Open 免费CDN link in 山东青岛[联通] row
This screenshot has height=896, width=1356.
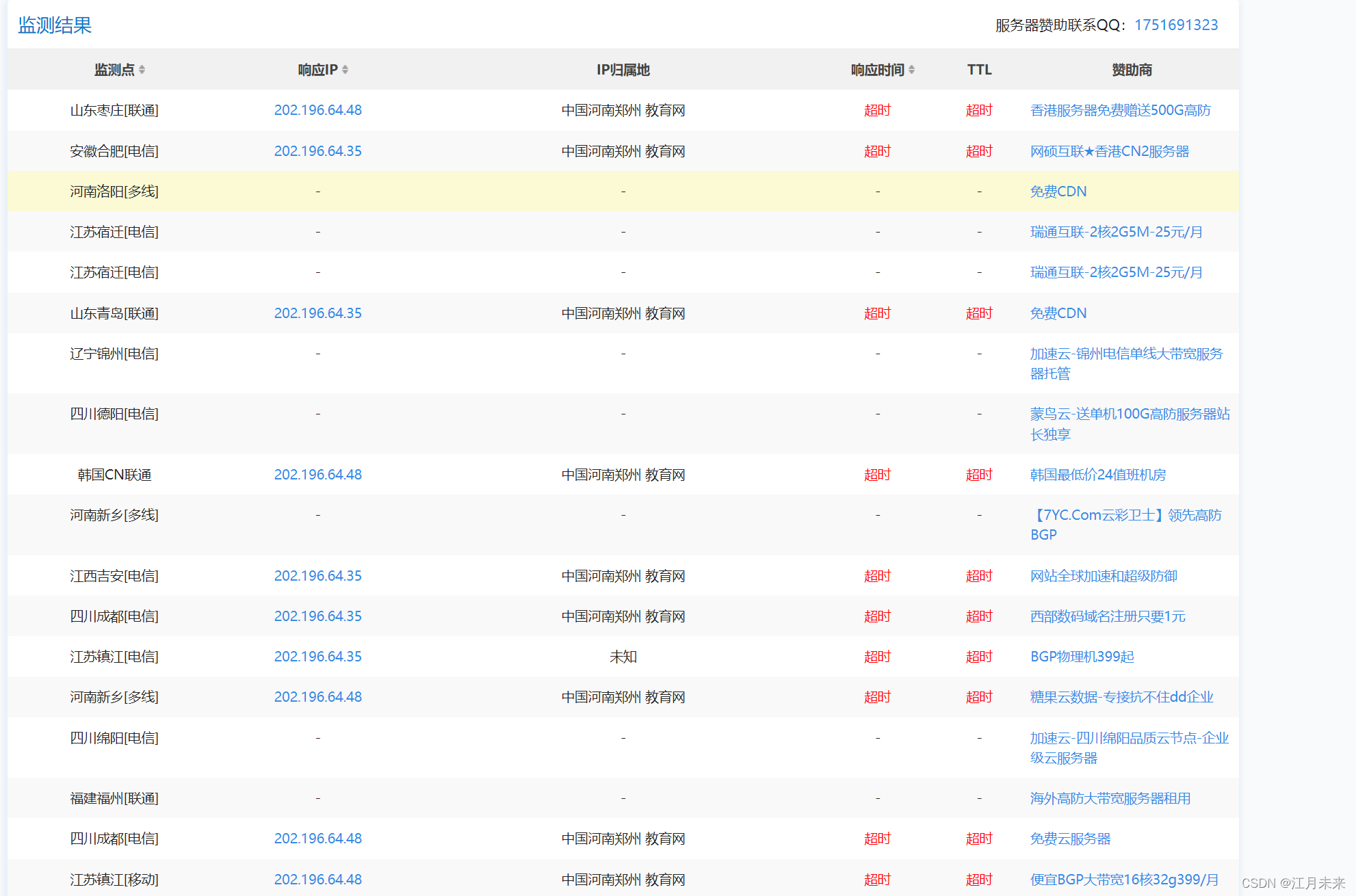click(1058, 313)
